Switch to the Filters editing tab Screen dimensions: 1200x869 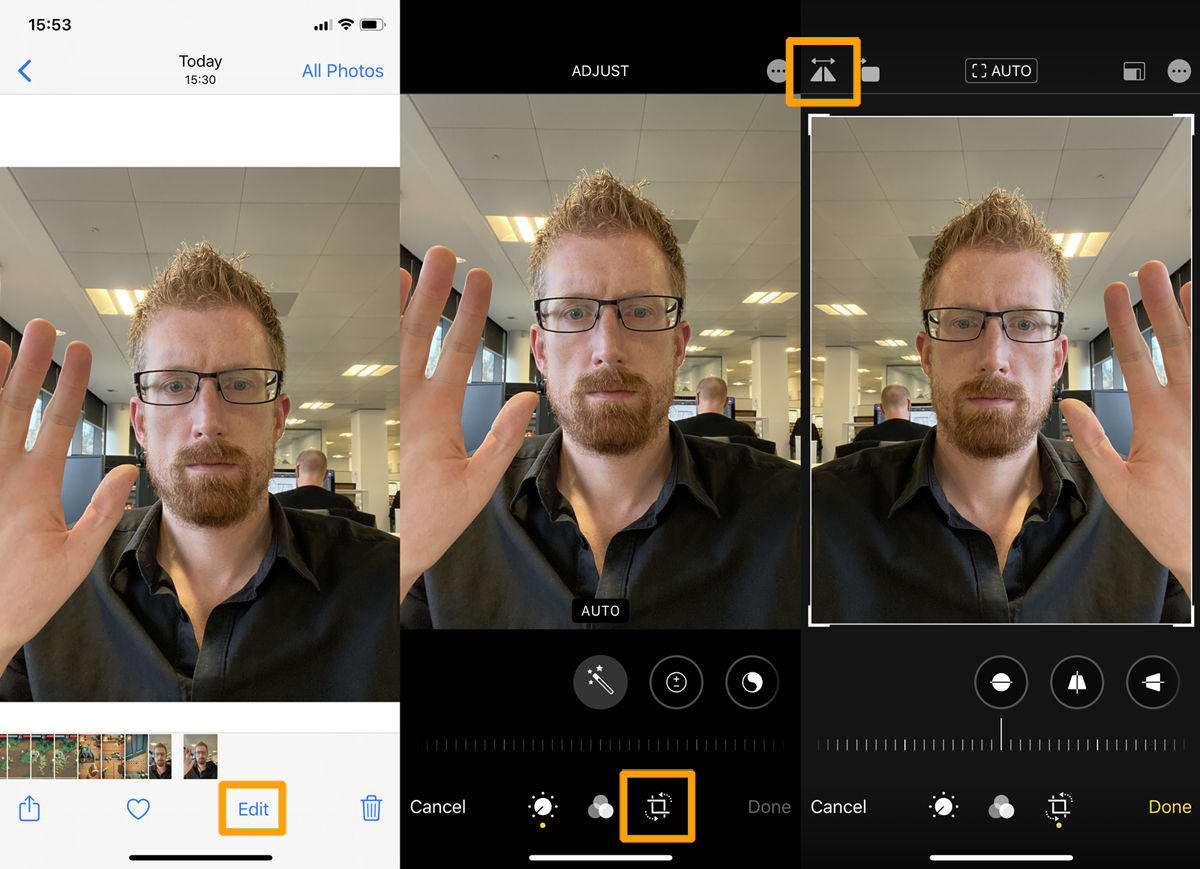(600, 807)
